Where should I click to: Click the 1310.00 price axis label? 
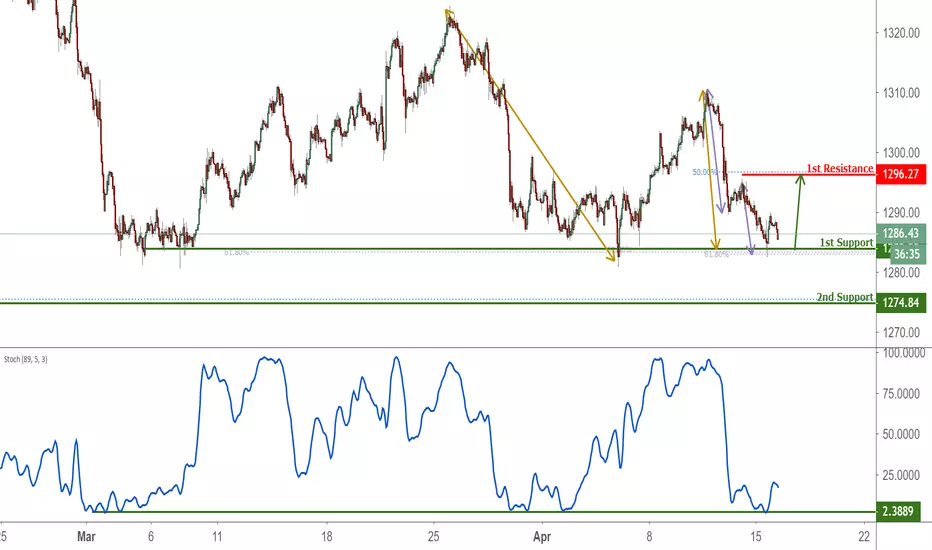tap(901, 93)
